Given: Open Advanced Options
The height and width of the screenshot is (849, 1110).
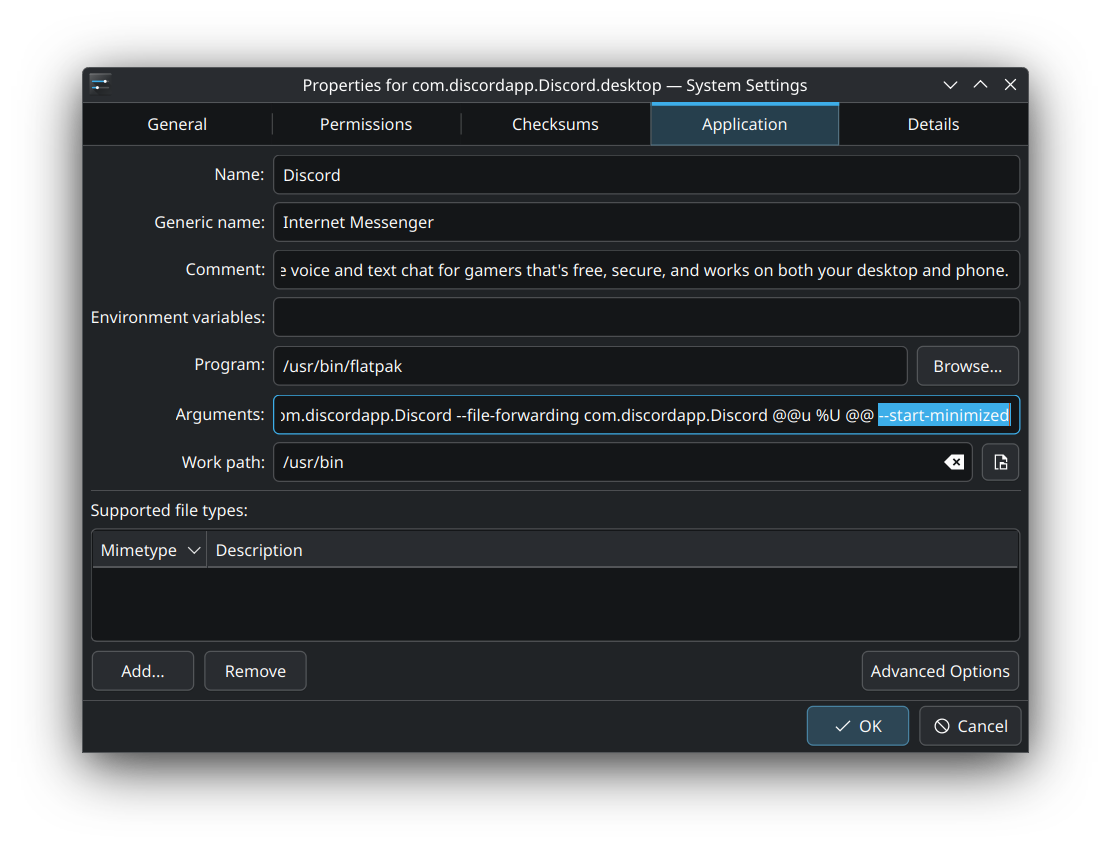Looking at the screenshot, I should tap(940, 671).
